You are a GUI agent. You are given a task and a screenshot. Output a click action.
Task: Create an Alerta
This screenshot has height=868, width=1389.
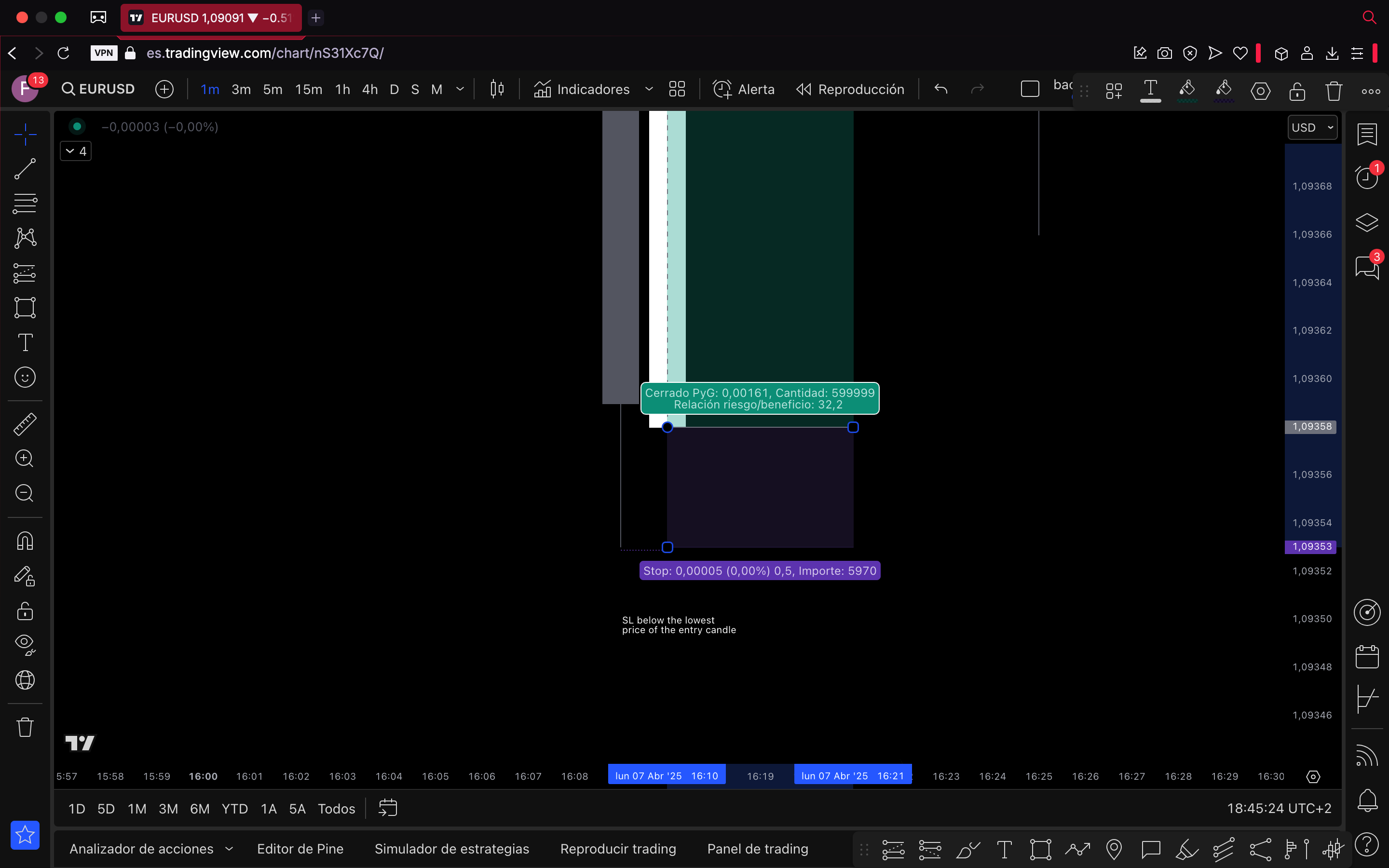click(x=744, y=89)
